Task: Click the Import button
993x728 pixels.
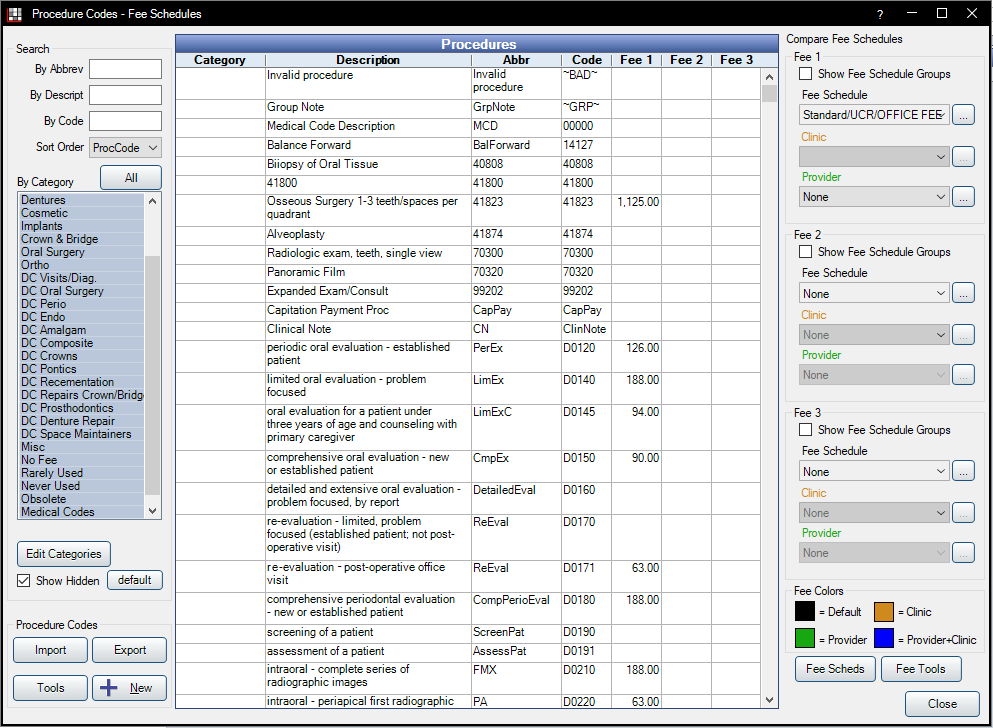Action: [51, 650]
